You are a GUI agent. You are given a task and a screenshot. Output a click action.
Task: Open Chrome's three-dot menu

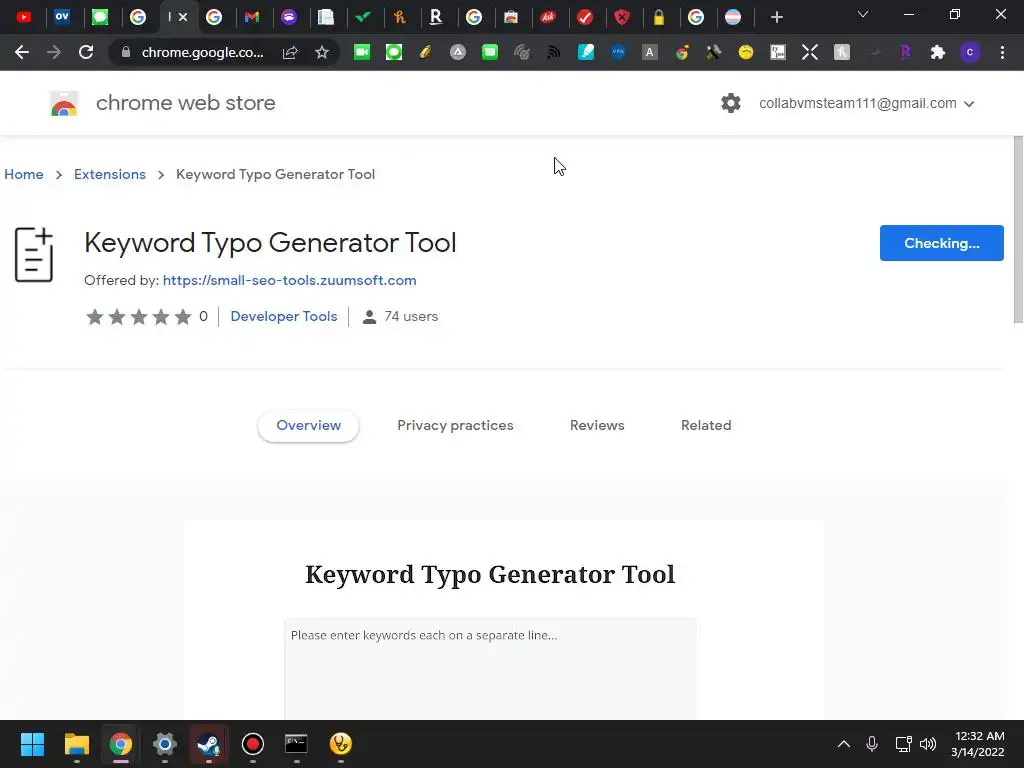(x=1002, y=52)
